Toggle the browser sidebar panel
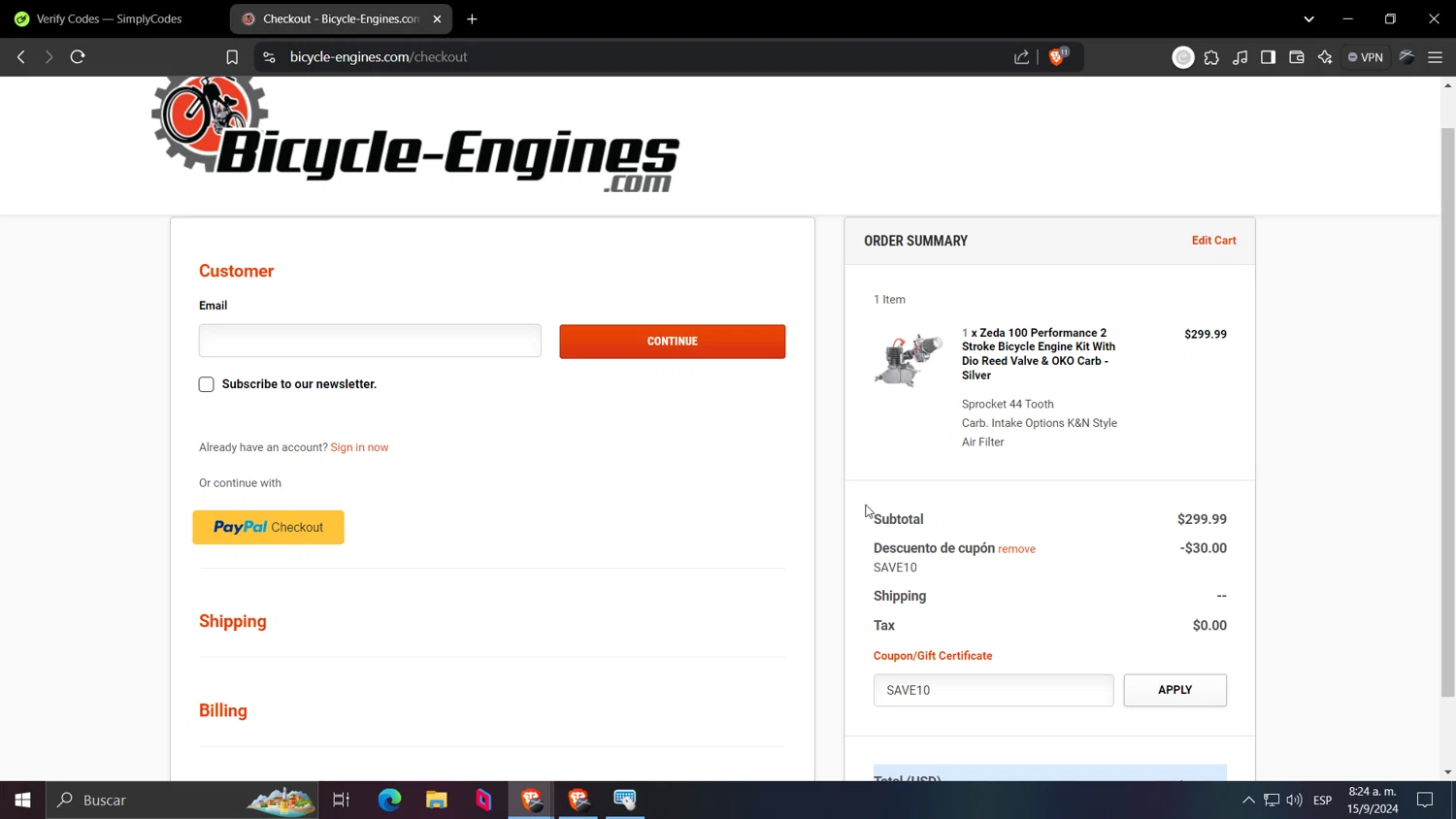Screen dimensions: 1456x819 pos(1268,57)
